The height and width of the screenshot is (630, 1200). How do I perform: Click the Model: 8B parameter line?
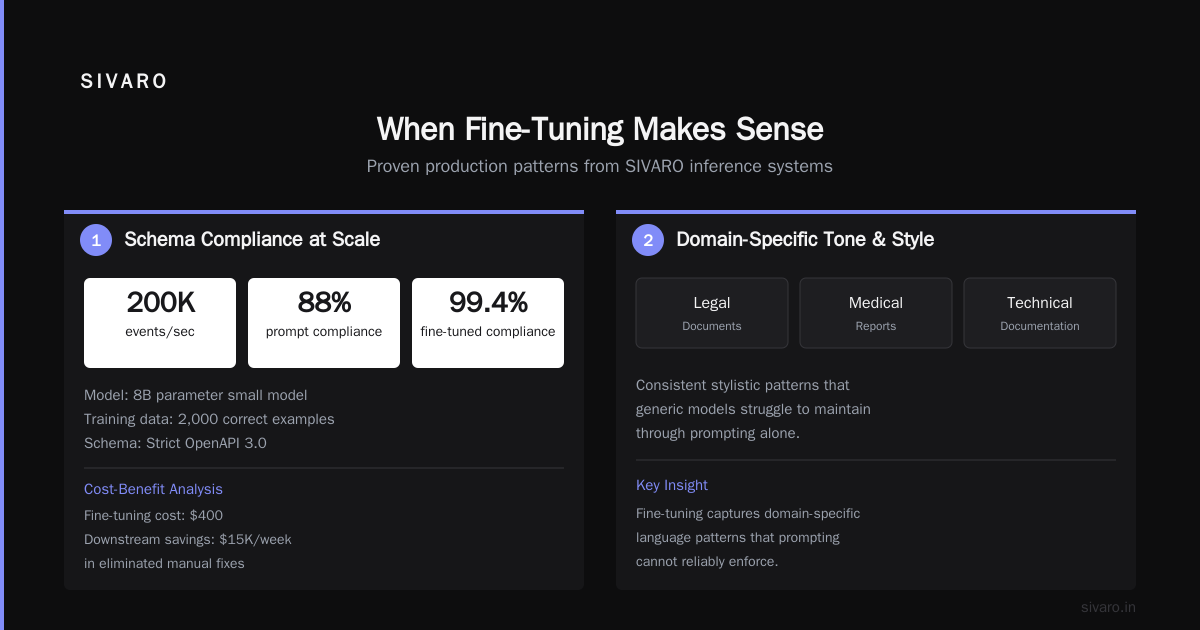pyautogui.click(x=196, y=395)
